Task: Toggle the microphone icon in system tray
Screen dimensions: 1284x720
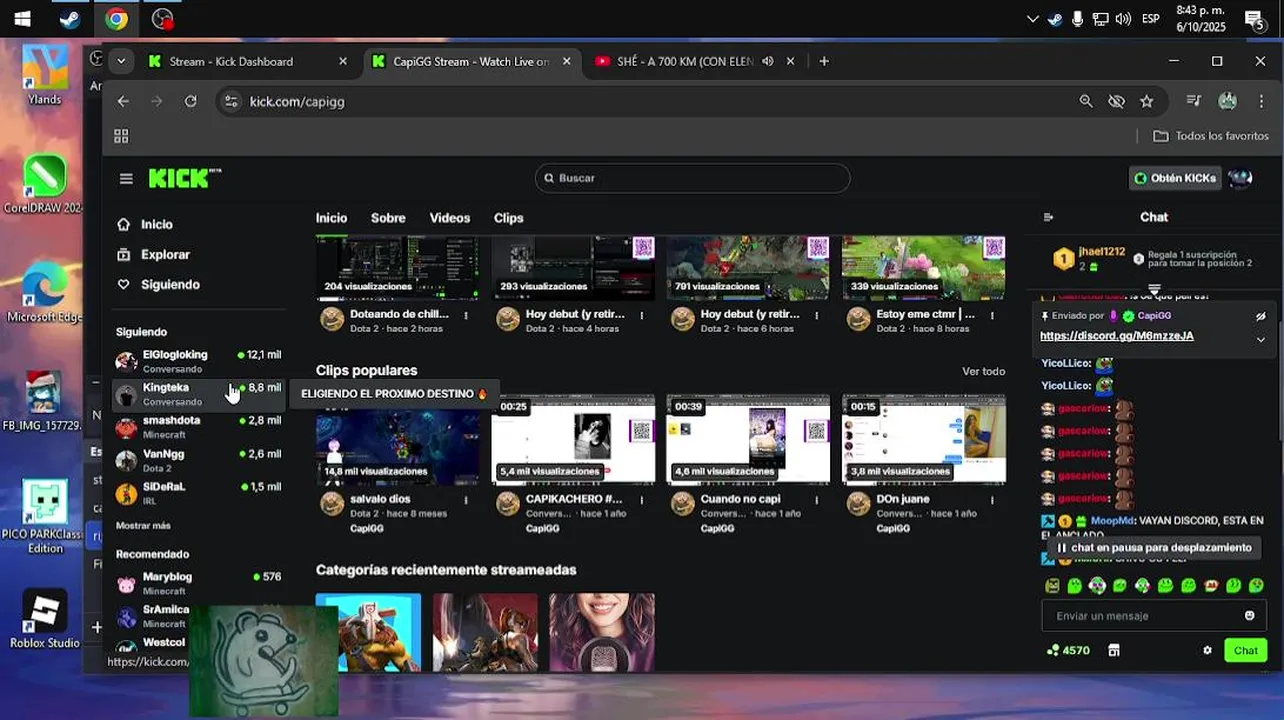Action: click(x=1078, y=19)
